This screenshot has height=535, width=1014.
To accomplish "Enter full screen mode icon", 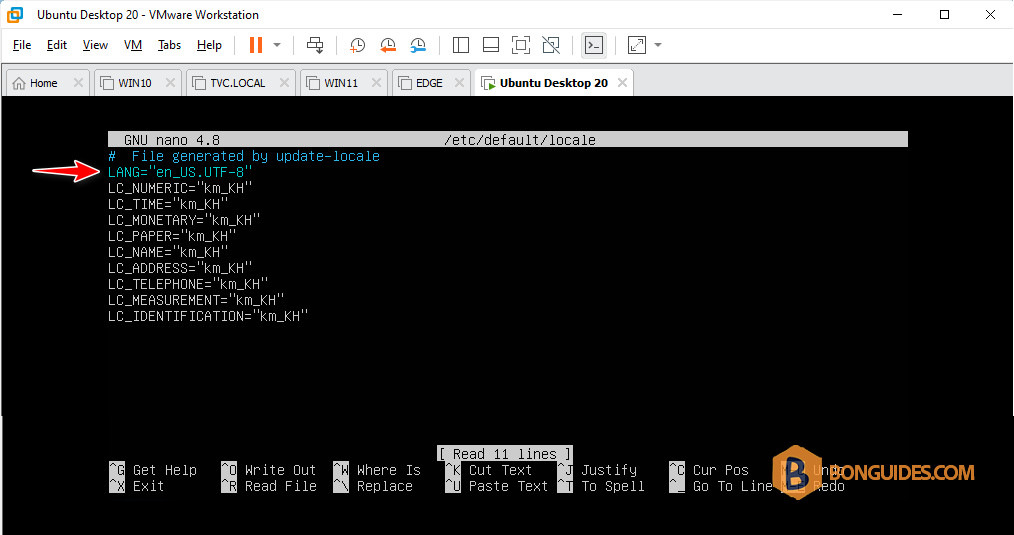I will click(x=521, y=45).
